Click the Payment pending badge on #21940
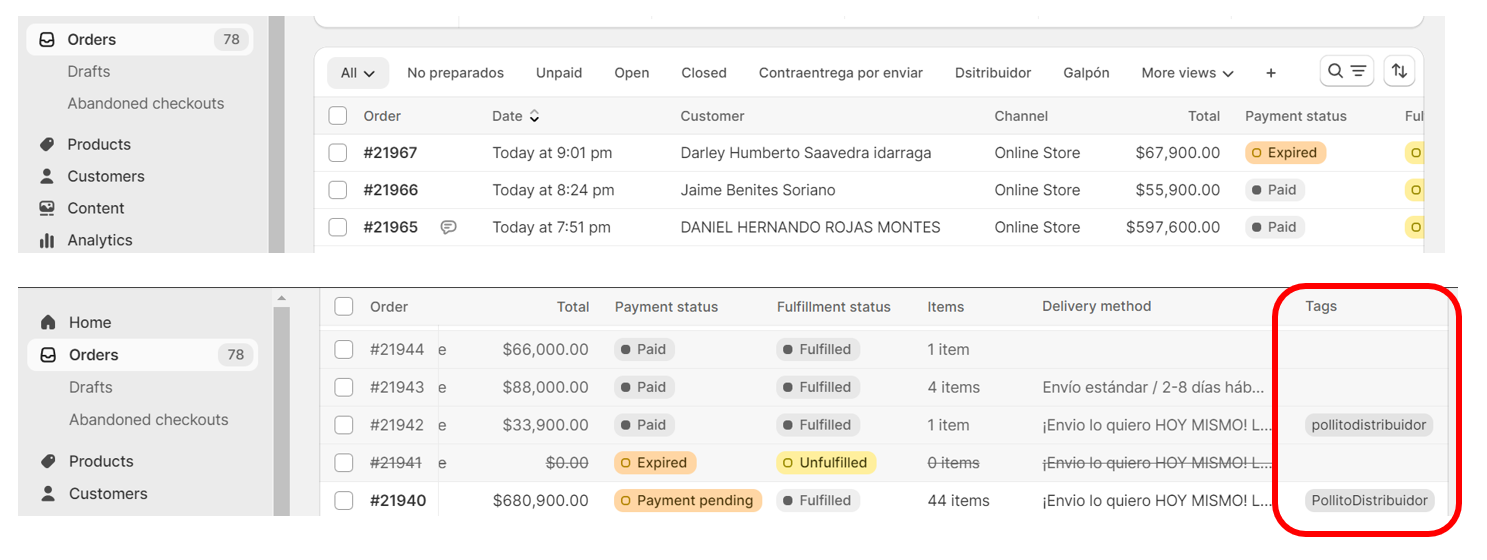The height and width of the screenshot is (560, 1487). [x=688, y=501]
